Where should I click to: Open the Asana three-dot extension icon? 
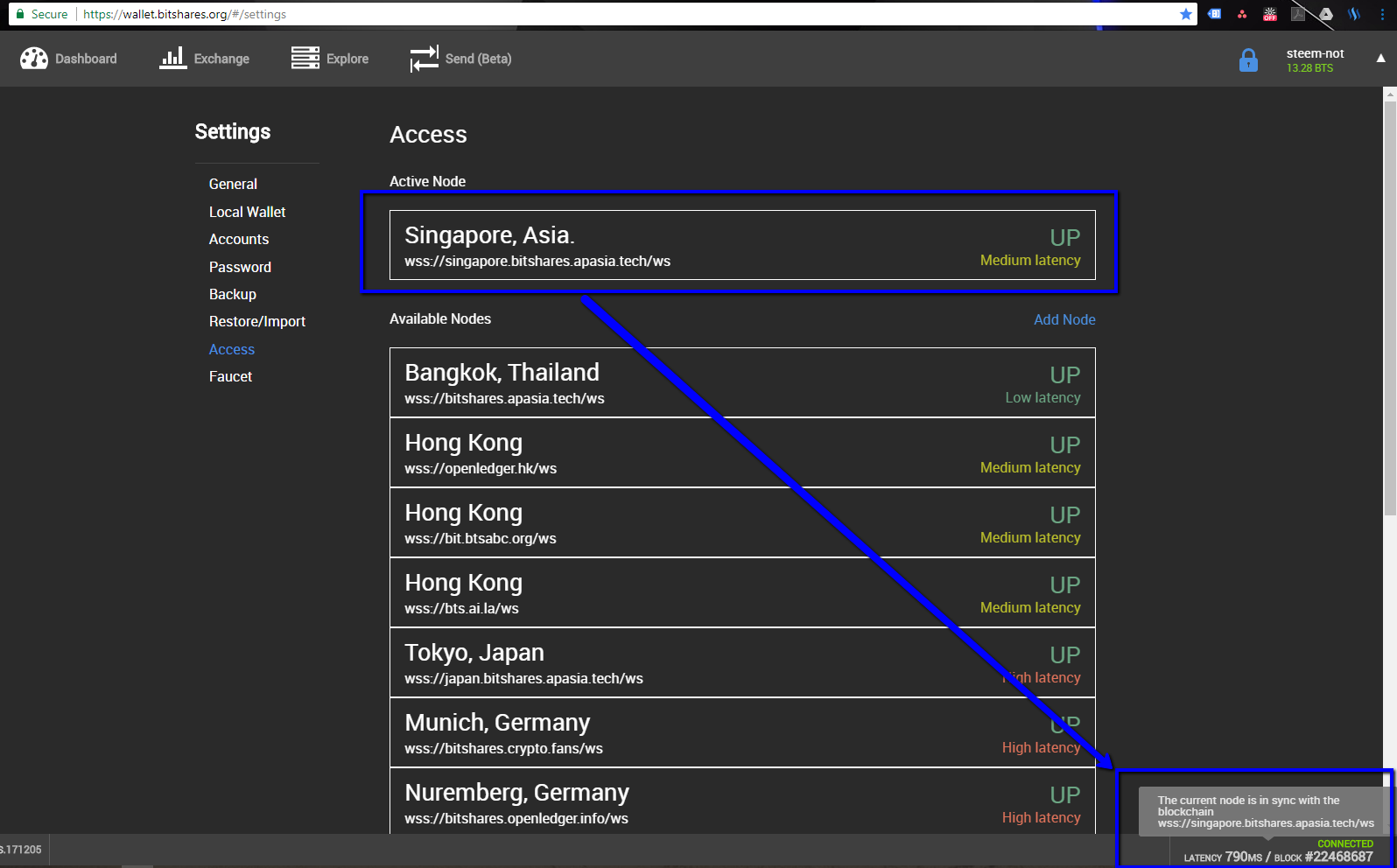(1242, 14)
